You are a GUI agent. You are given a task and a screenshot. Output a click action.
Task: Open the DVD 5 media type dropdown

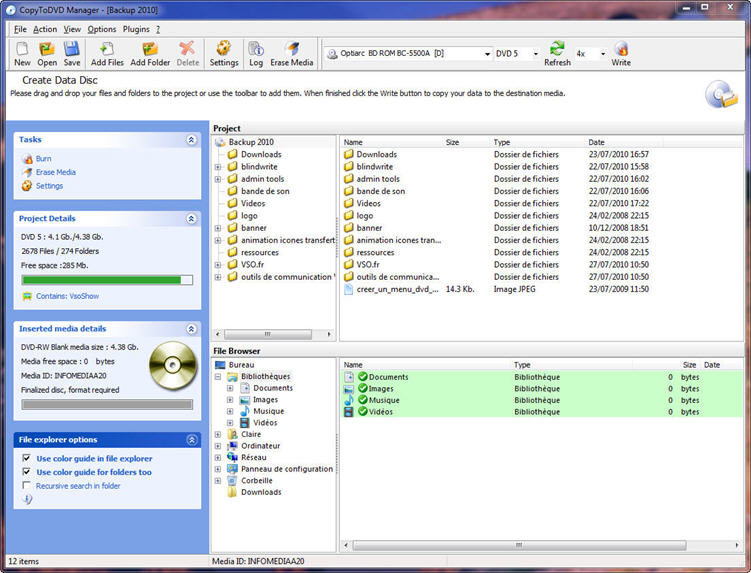536,54
